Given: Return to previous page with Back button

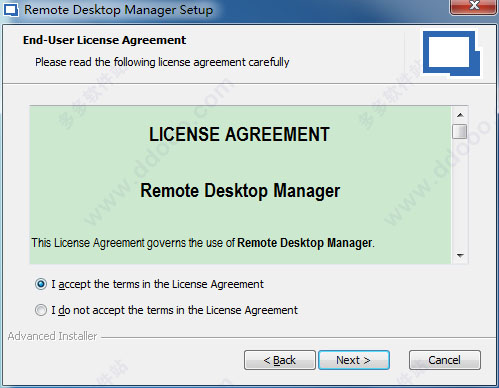Looking at the screenshot, I should tap(280, 360).
